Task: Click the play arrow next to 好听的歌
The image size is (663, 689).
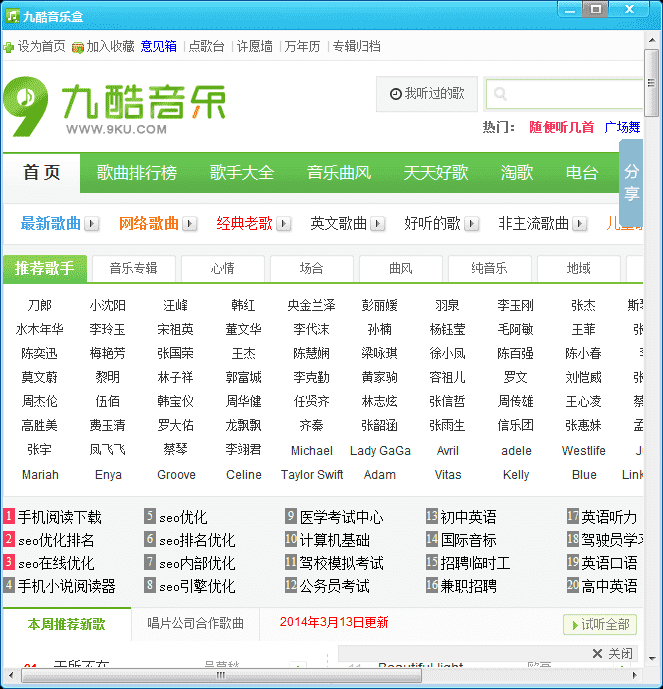Action: coord(472,224)
